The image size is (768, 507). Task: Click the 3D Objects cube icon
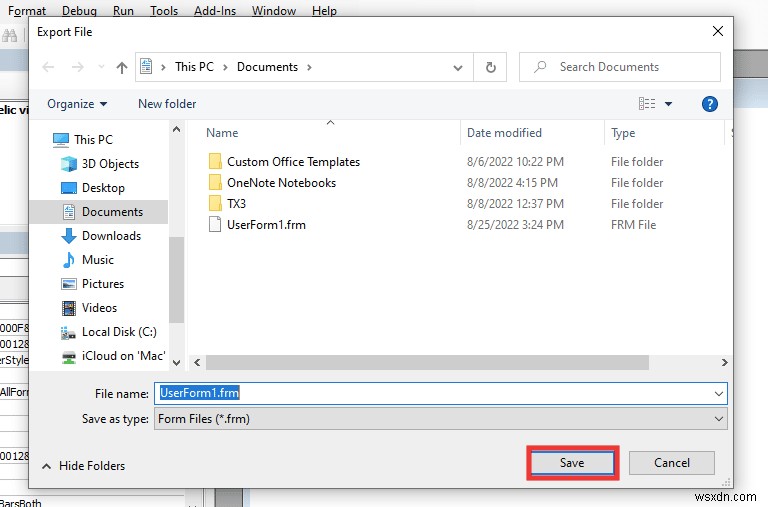(69, 164)
